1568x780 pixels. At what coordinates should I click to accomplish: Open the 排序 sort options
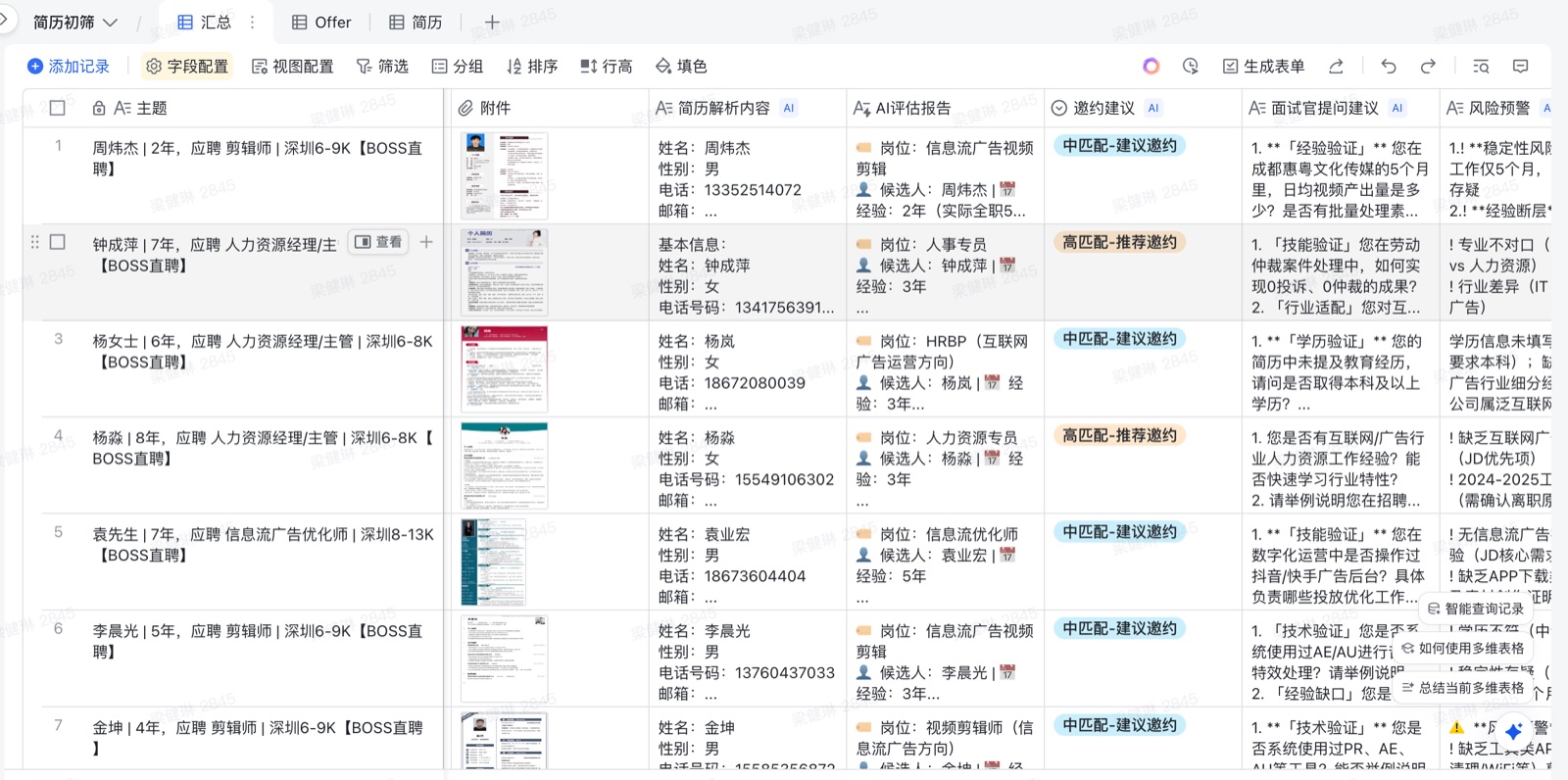coord(532,66)
